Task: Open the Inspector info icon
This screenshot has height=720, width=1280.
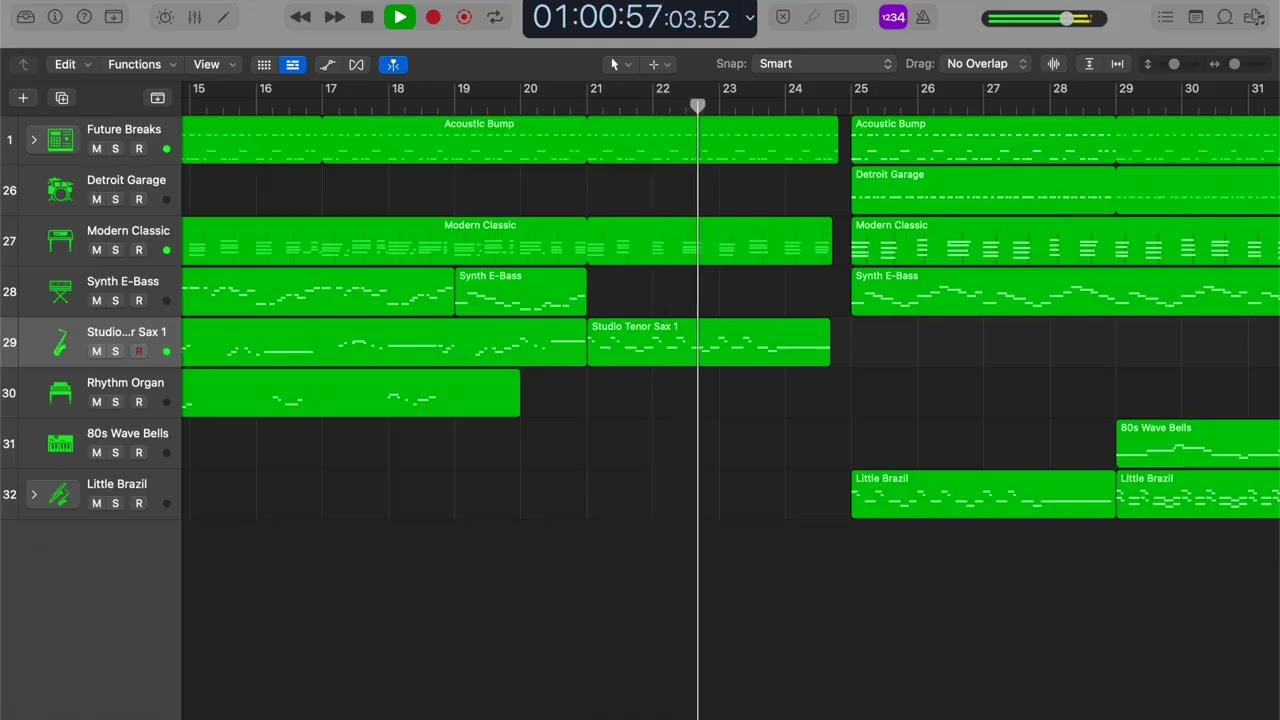Action: 55,17
